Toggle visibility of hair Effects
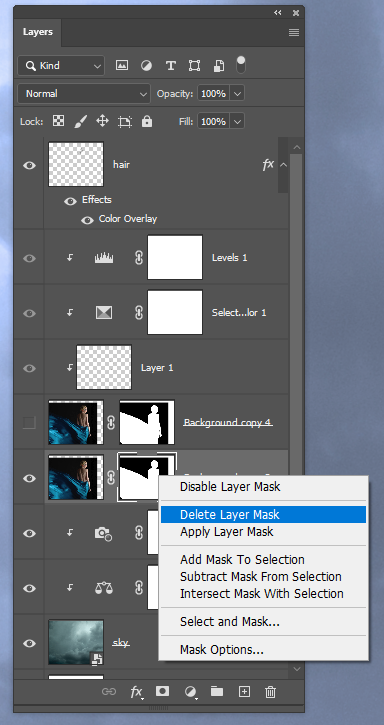This screenshot has height=725, width=384. point(70,201)
